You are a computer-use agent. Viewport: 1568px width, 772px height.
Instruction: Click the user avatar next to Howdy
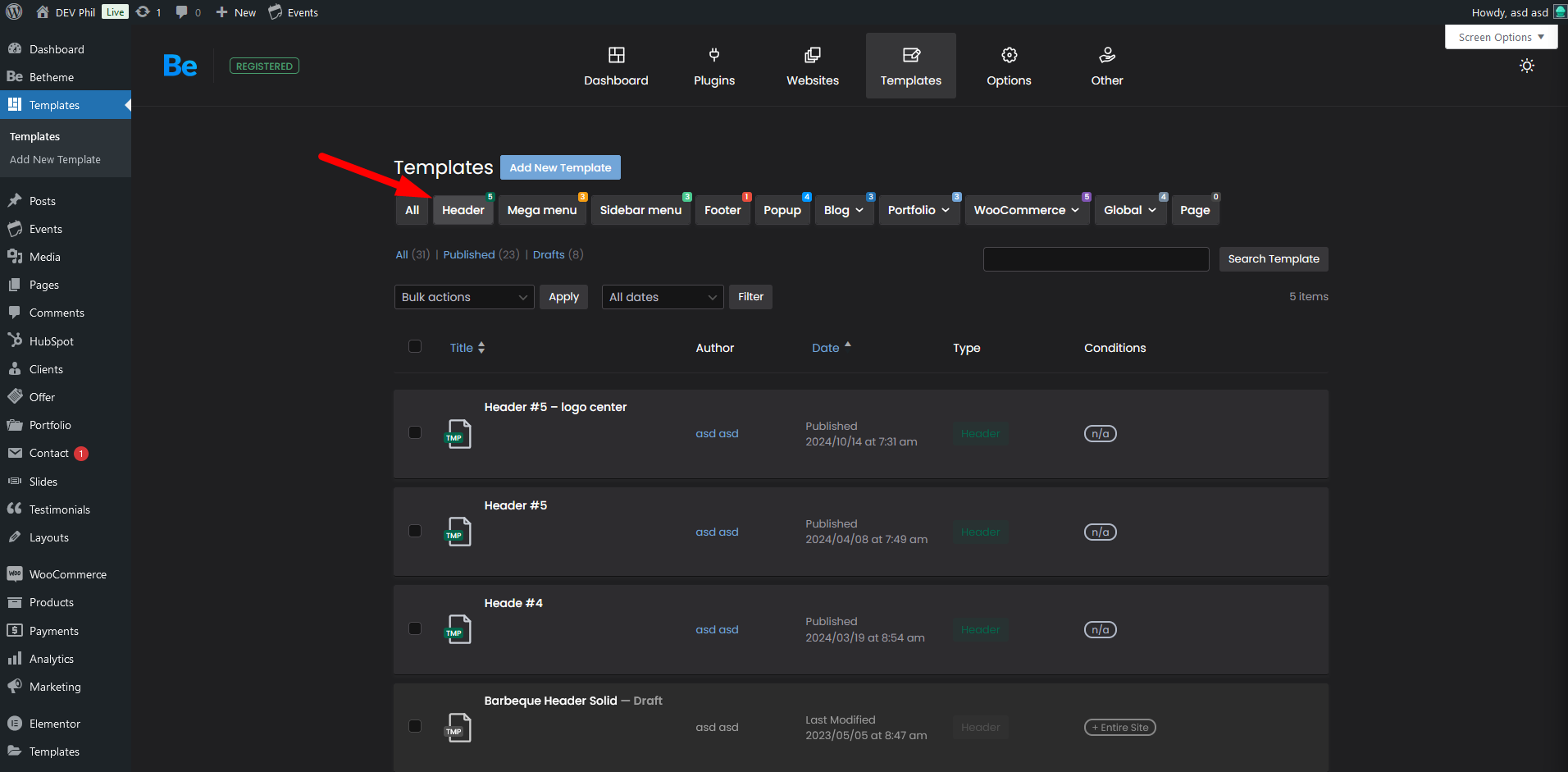click(x=1559, y=12)
